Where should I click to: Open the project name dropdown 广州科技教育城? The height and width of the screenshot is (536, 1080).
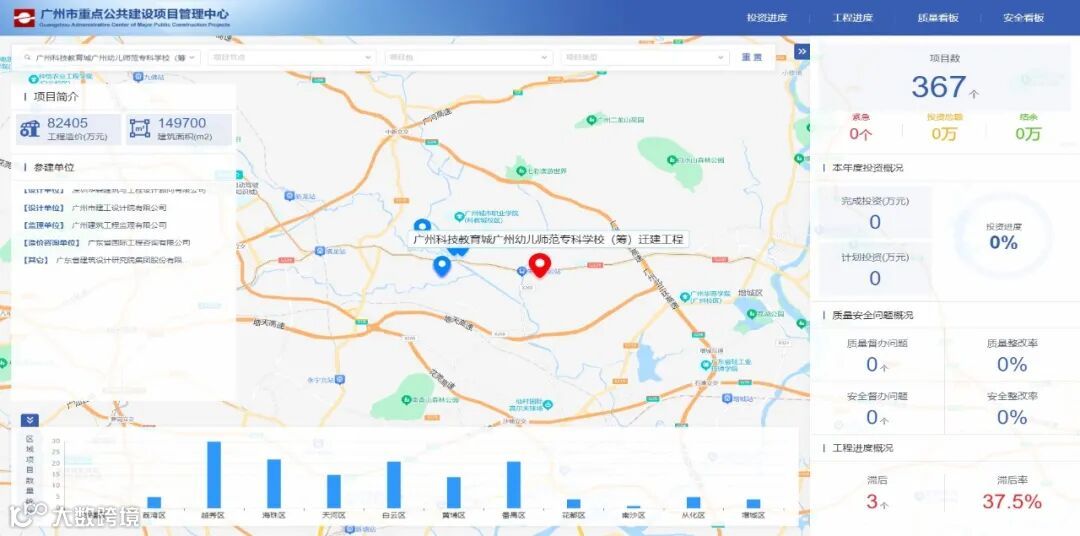tap(110, 58)
